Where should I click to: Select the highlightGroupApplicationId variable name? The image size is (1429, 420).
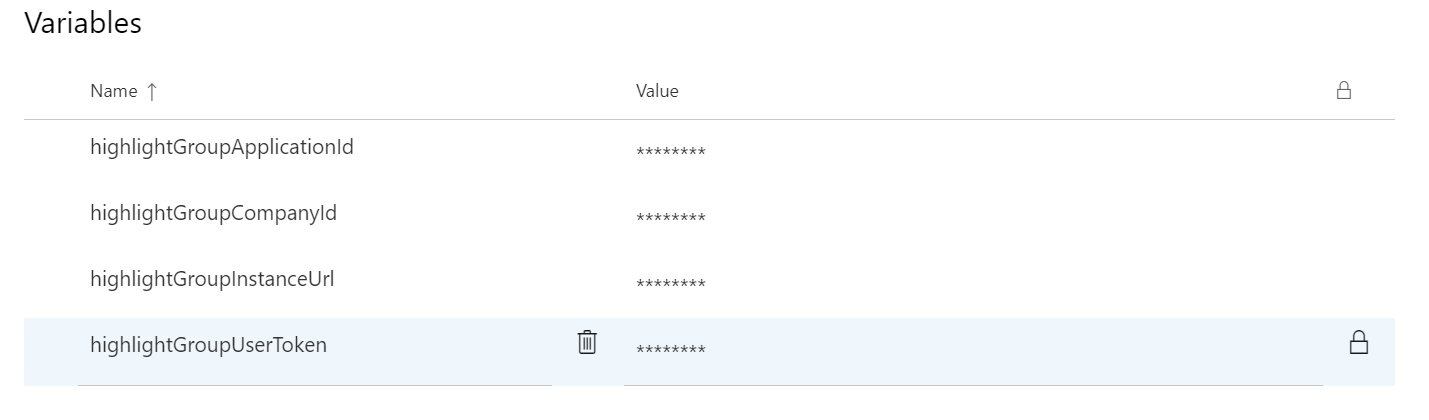tap(222, 148)
